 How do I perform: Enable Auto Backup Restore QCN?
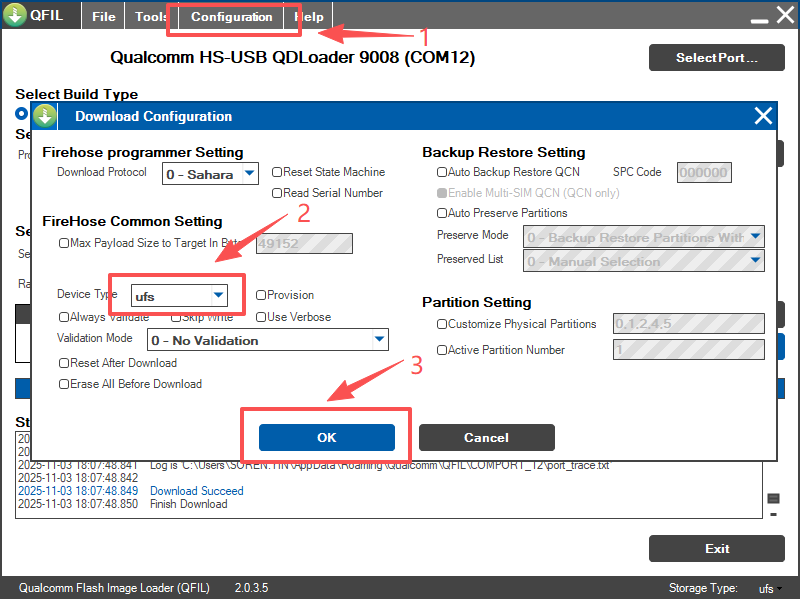(x=442, y=172)
